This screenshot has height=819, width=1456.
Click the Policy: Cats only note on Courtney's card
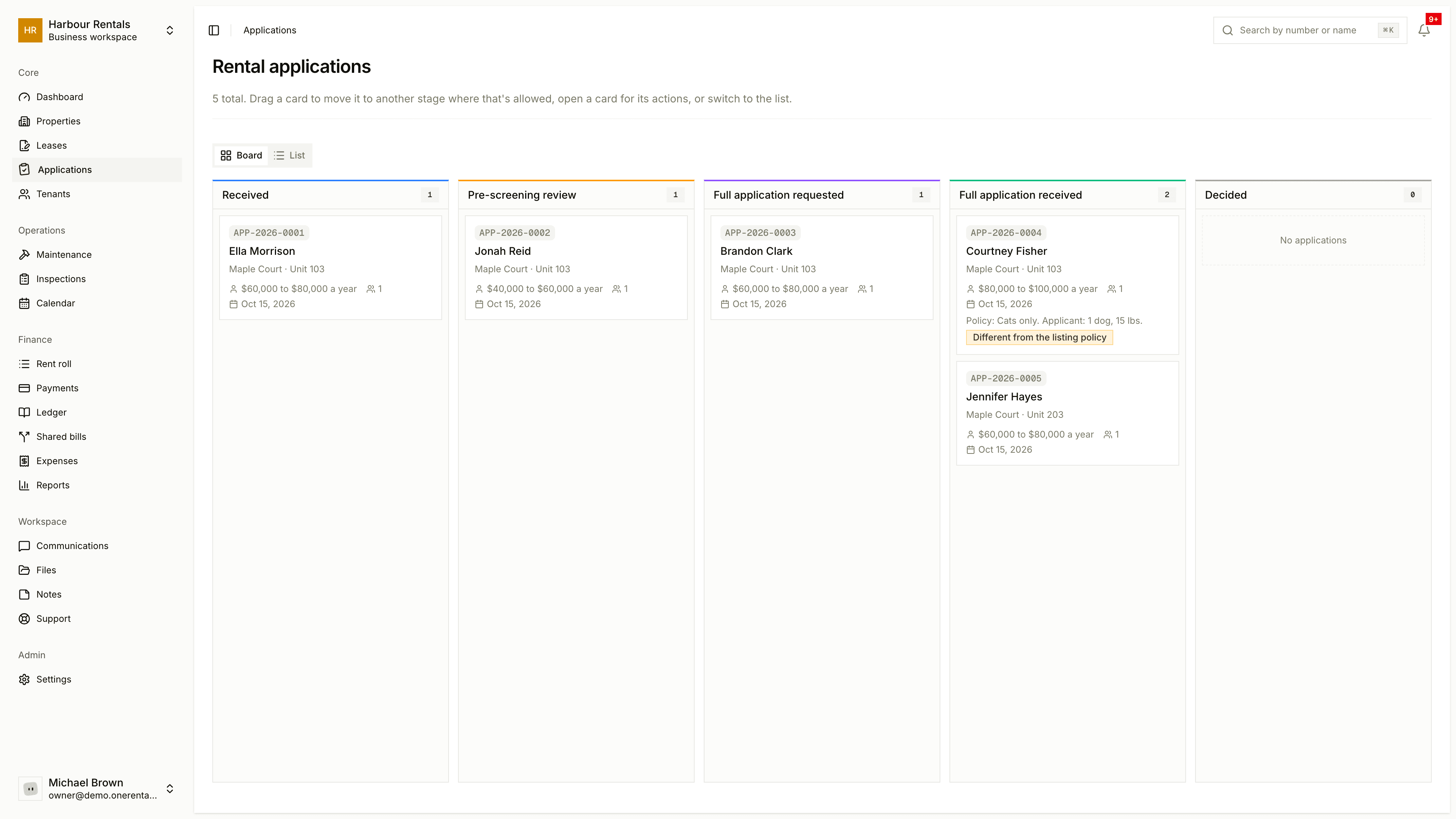pos(1054,321)
